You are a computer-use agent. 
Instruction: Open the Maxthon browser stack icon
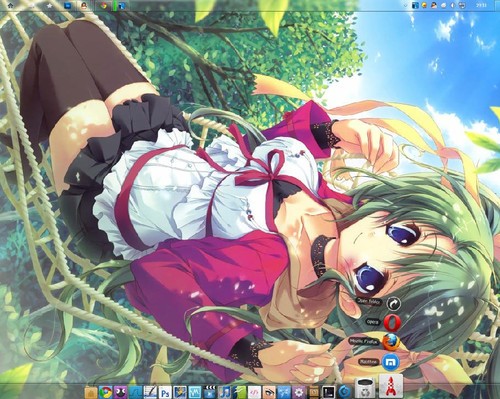tap(391, 362)
